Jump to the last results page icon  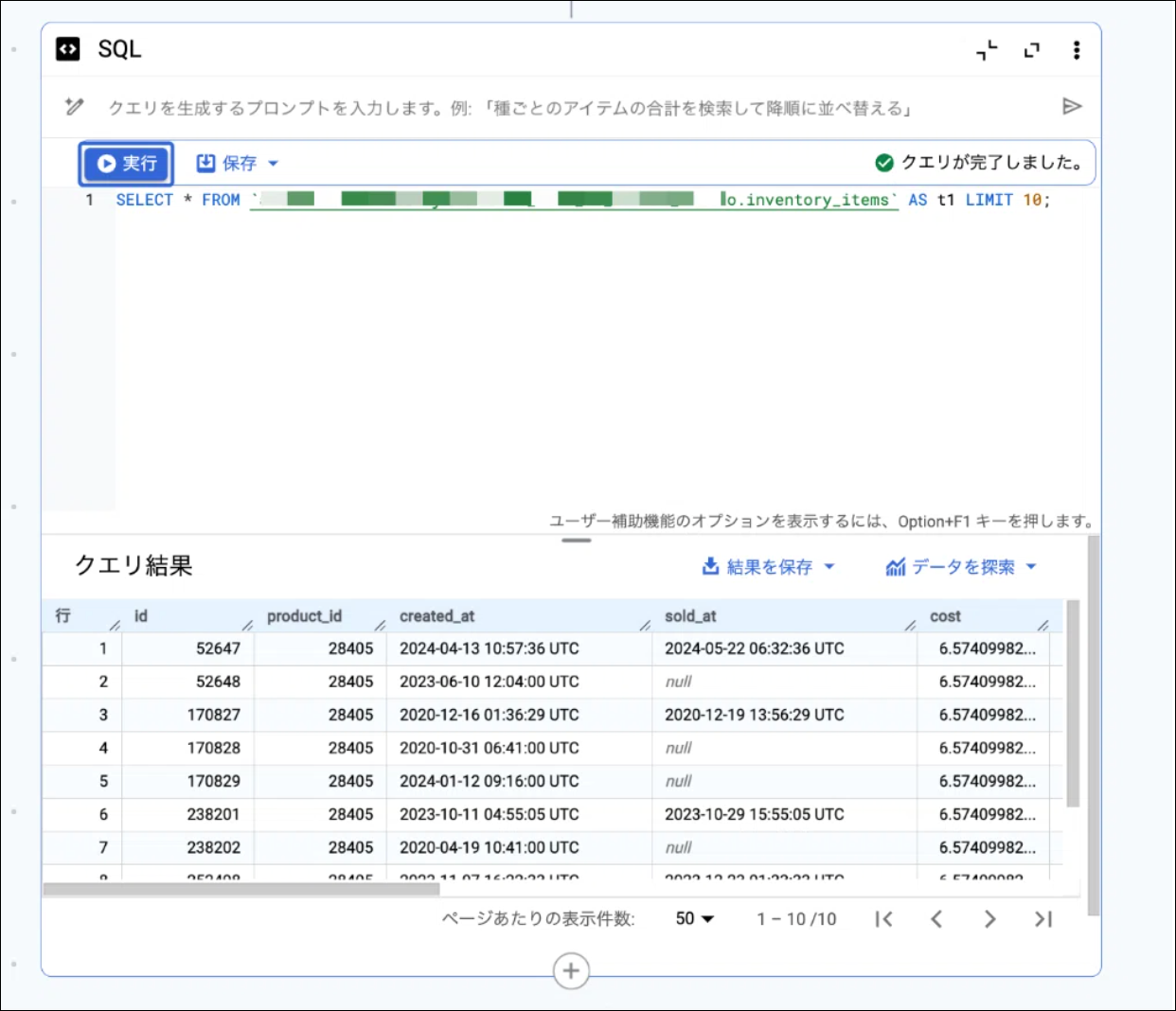[x=1044, y=918]
